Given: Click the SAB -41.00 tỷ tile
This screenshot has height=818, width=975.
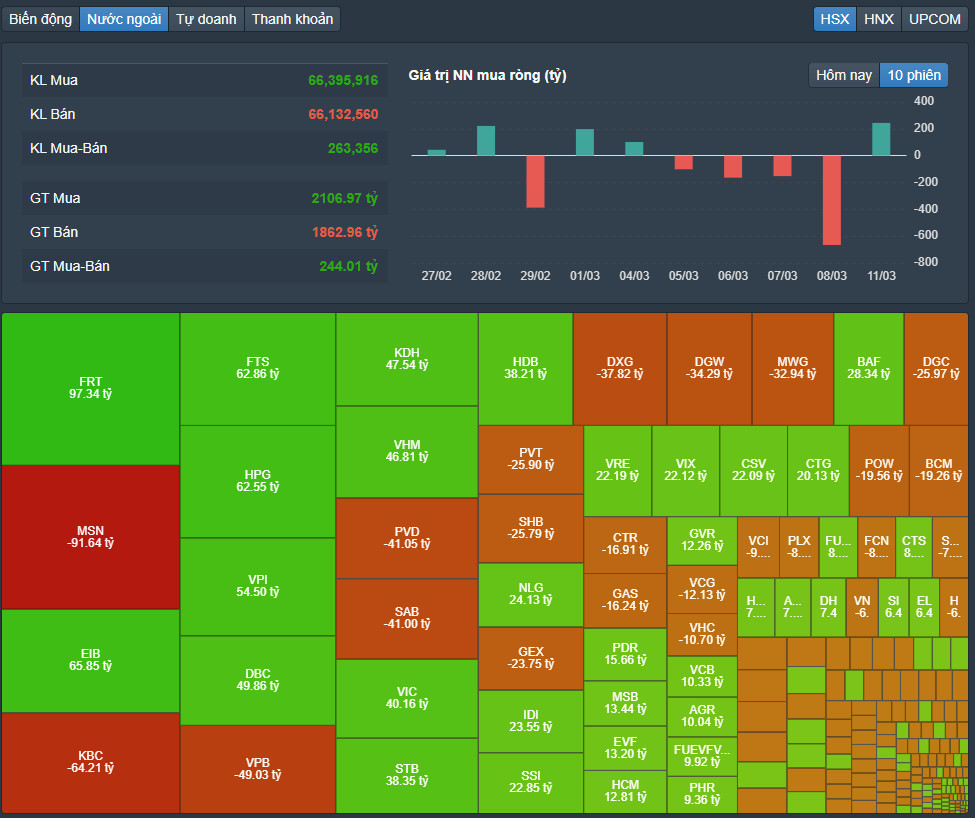Looking at the screenshot, I should coord(407,618).
